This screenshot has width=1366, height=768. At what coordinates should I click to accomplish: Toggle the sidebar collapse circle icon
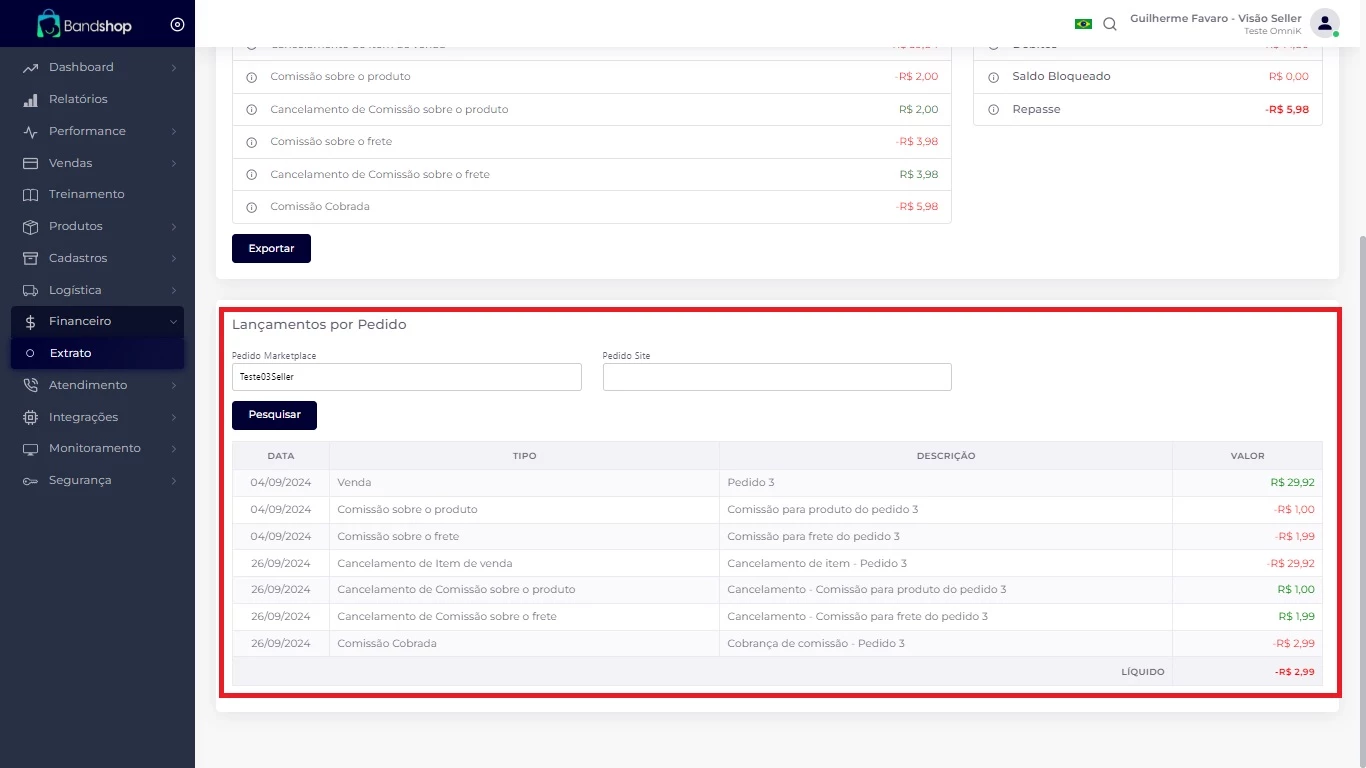pos(177,24)
